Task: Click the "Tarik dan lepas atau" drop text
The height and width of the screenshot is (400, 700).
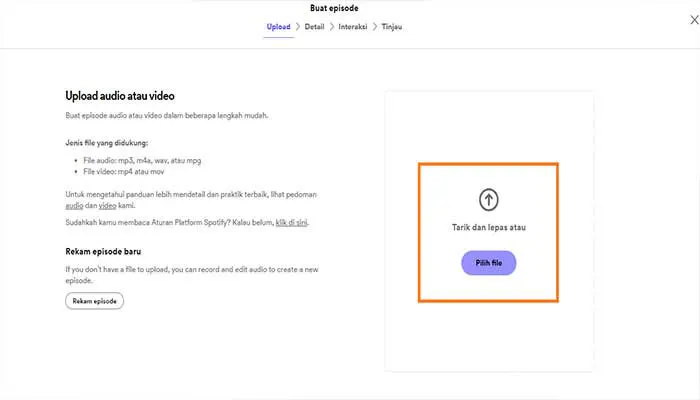Action: tap(488, 228)
